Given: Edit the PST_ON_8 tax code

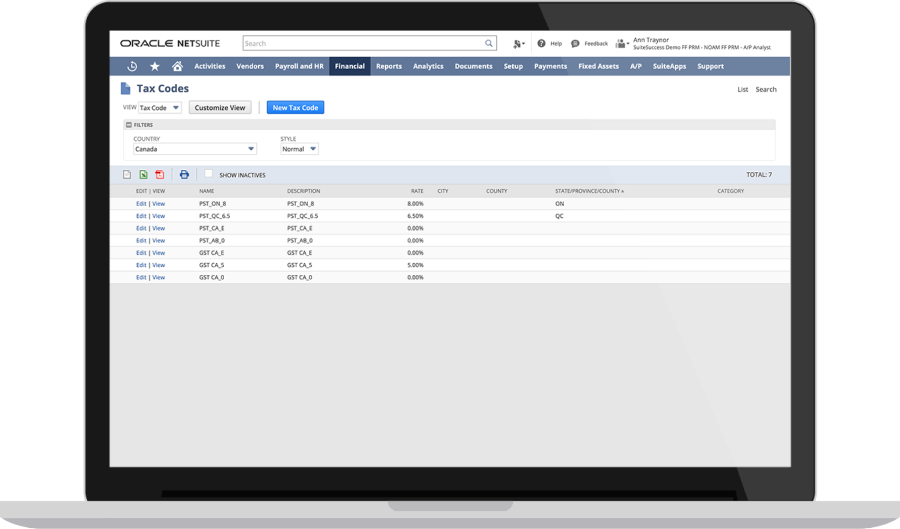Looking at the screenshot, I should click(x=141, y=204).
